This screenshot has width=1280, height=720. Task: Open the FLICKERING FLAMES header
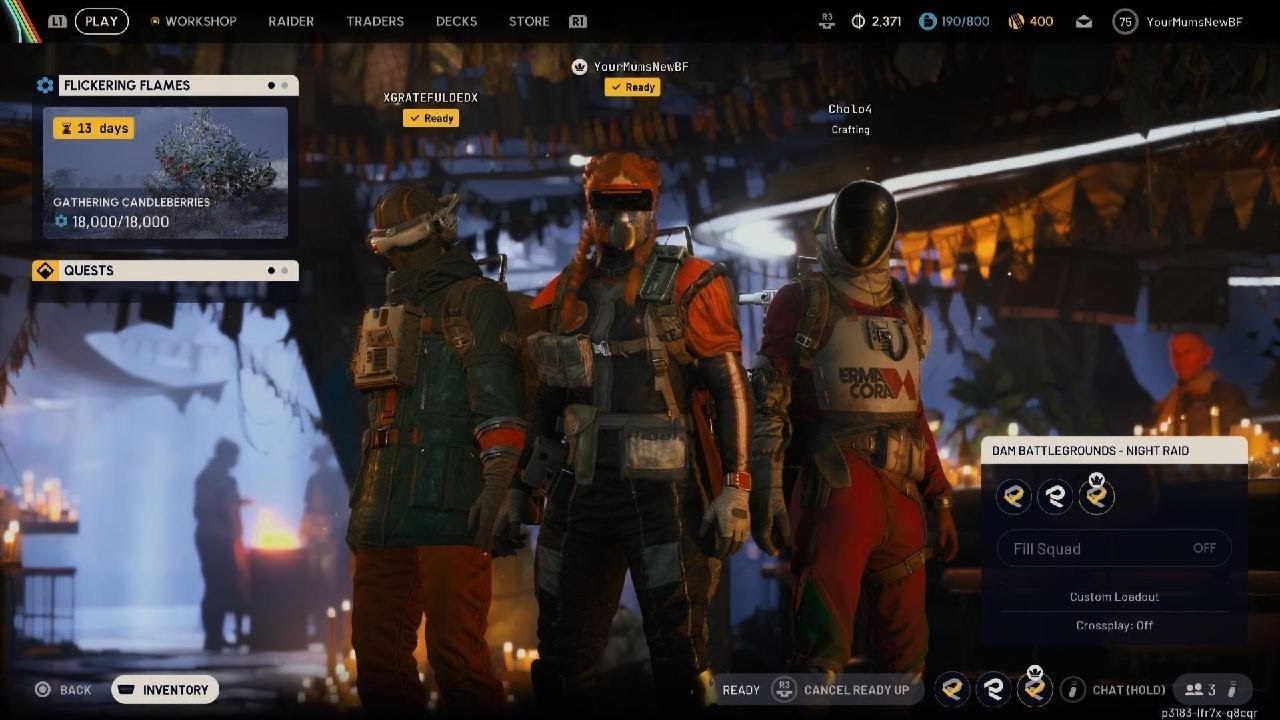(178, 86)
